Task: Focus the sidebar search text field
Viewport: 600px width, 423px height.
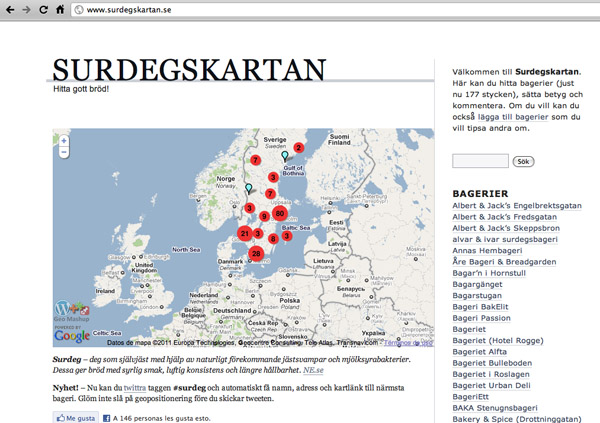Action: 480,161
